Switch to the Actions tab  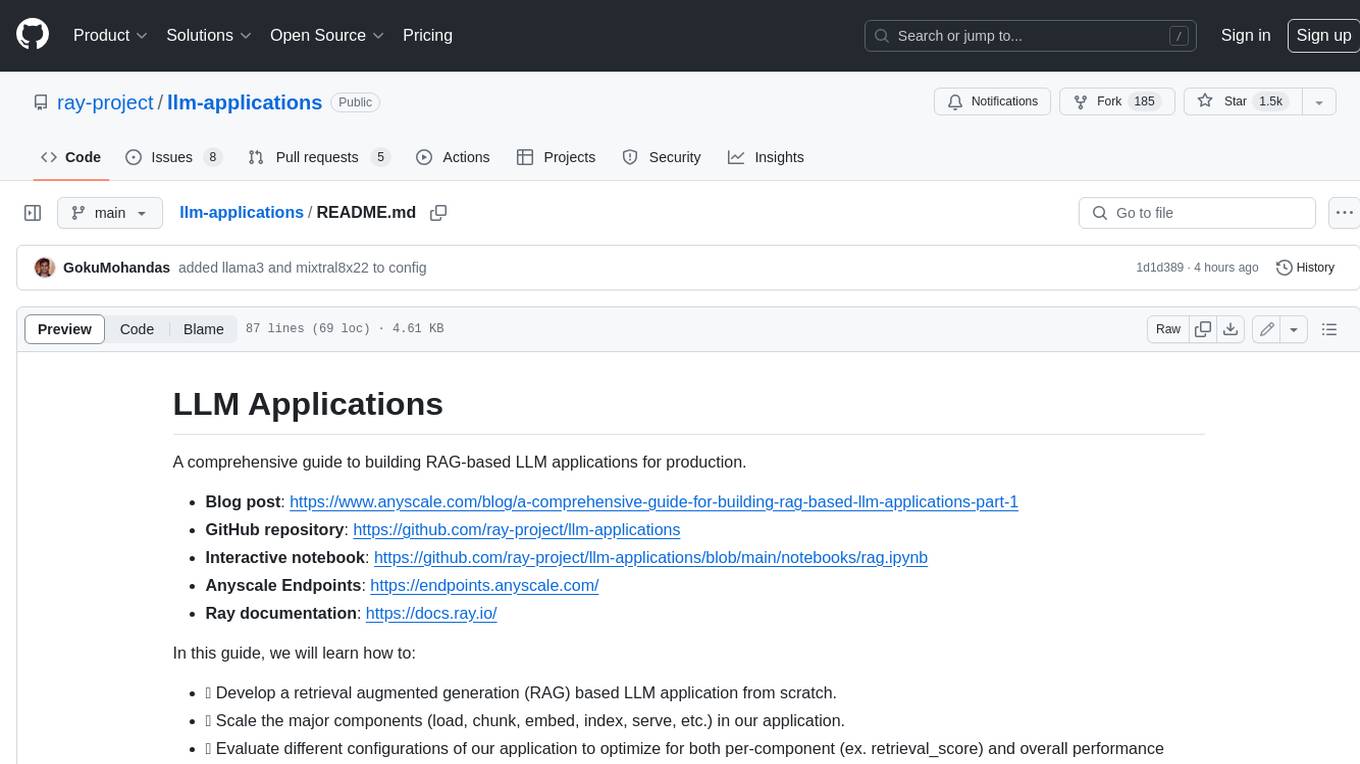coord(452,157)
